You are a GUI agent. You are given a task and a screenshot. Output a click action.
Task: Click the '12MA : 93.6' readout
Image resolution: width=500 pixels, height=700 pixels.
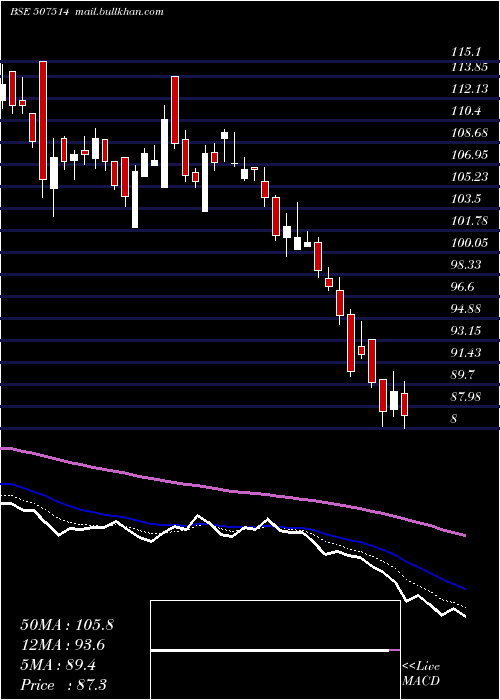[x=64, y=645]
